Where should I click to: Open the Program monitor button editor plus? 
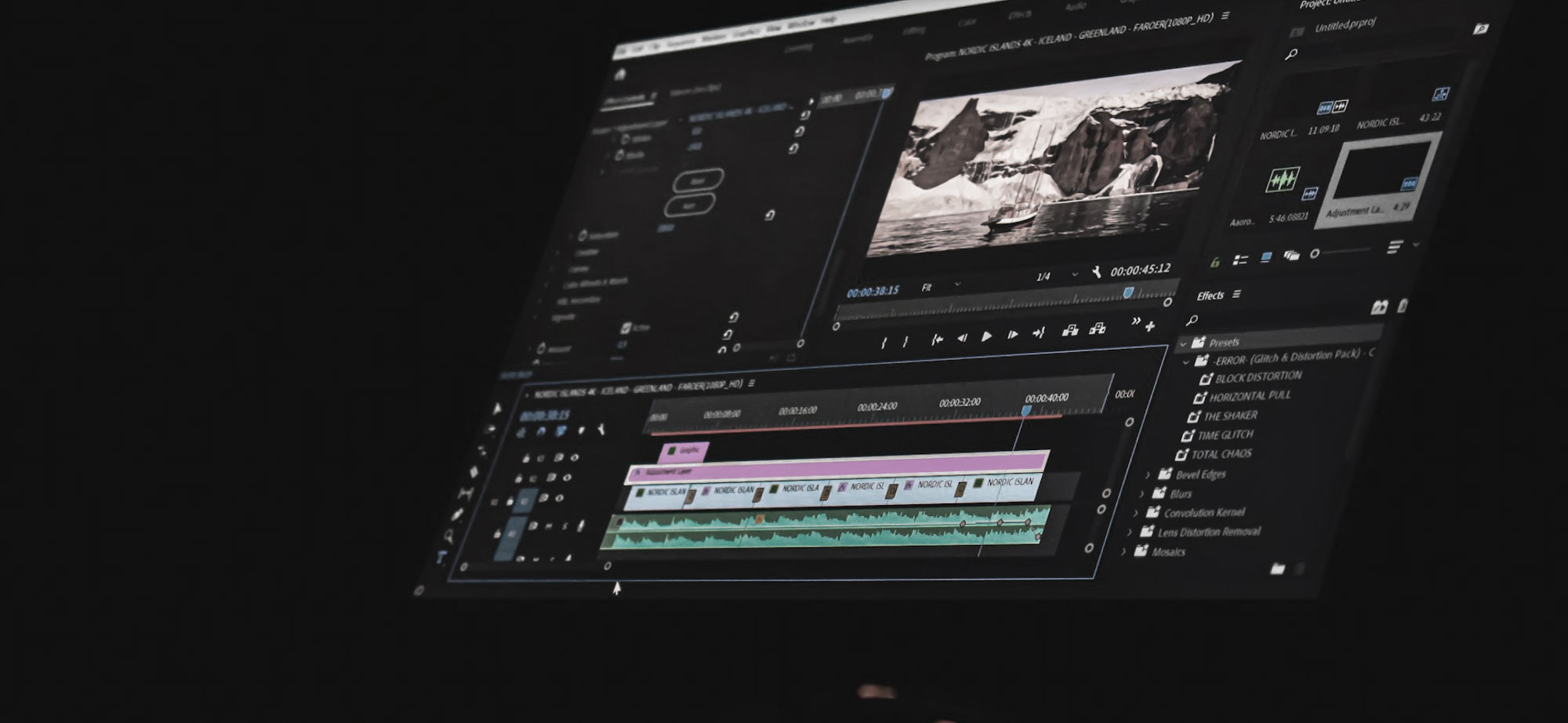click(x=1150, y=325)
